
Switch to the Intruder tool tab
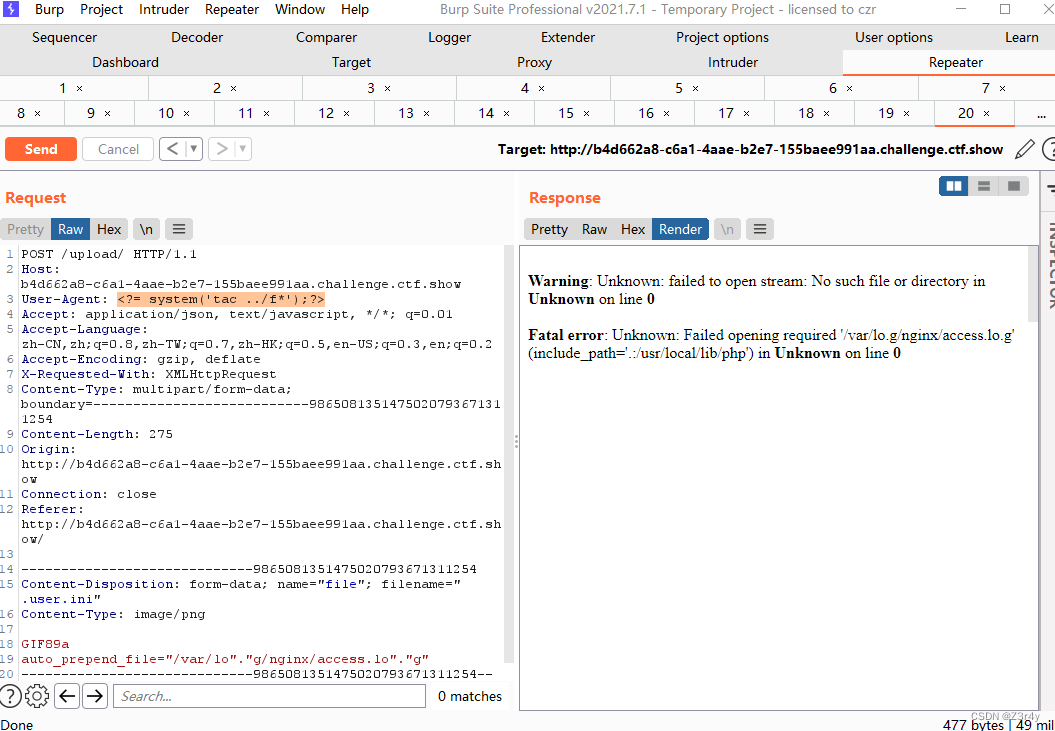coord(733,63)
